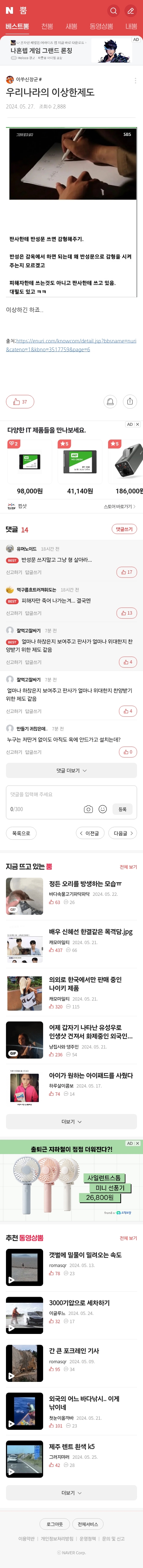Click the share icon under post
143x1568 pixels.
click(x=130, y=401)
